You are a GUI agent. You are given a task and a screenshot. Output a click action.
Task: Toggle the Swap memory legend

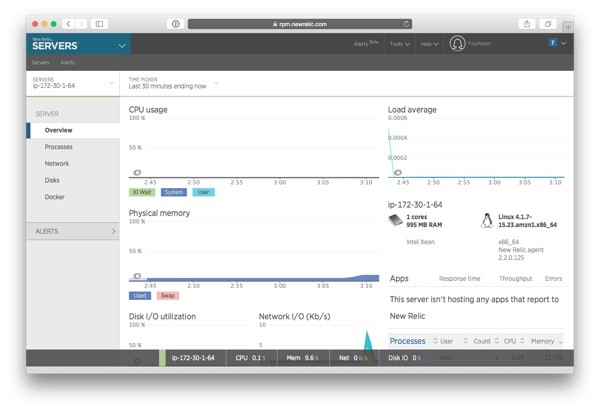click(168, 295)
